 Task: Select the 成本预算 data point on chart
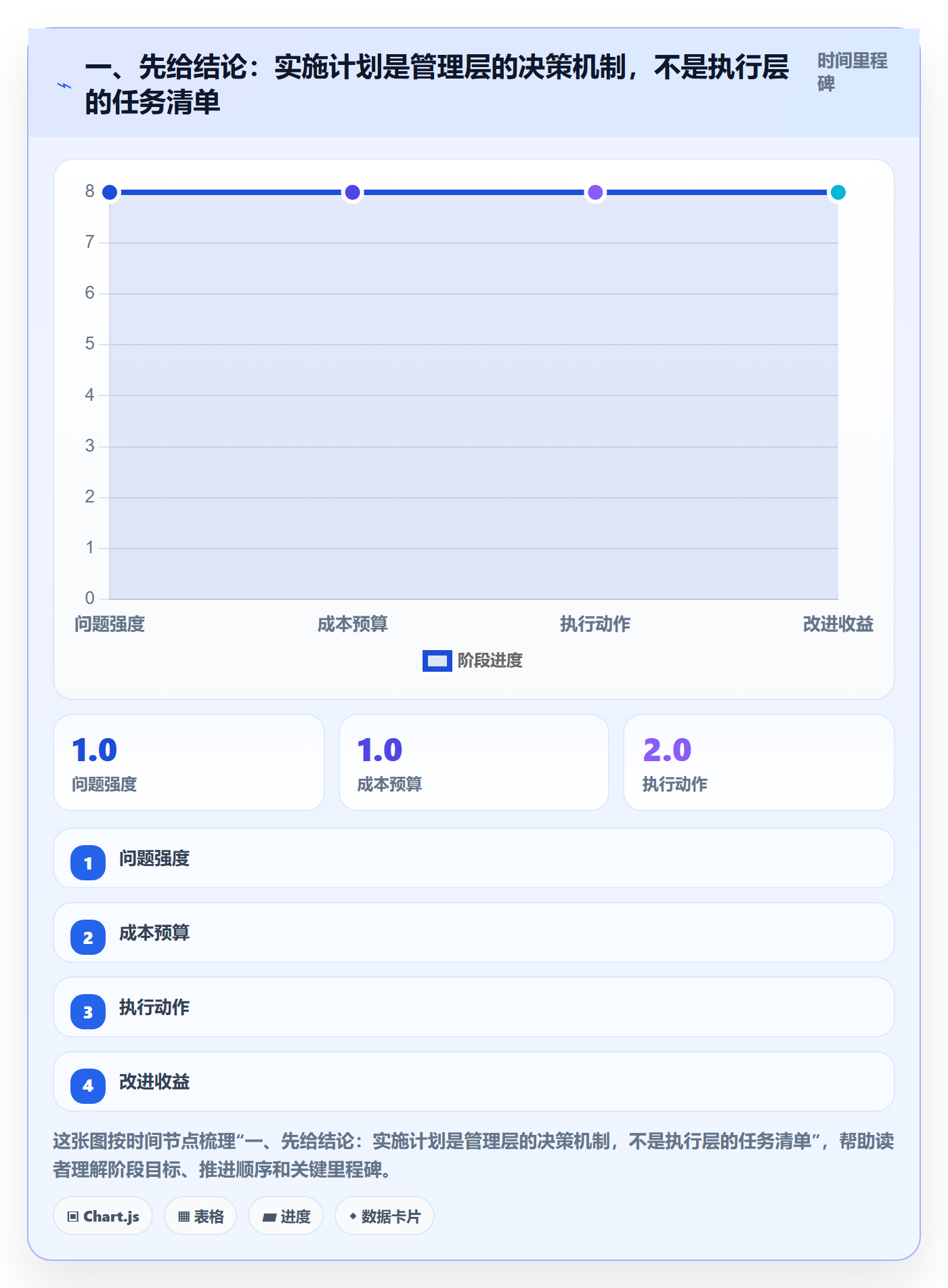click(x=352, y=192)
